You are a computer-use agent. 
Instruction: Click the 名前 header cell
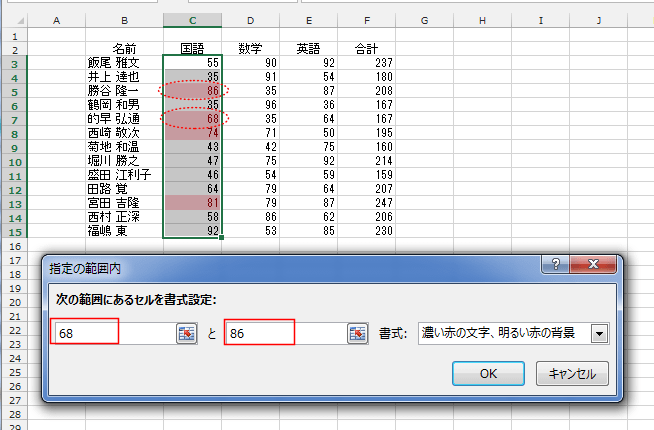[124, 49]
